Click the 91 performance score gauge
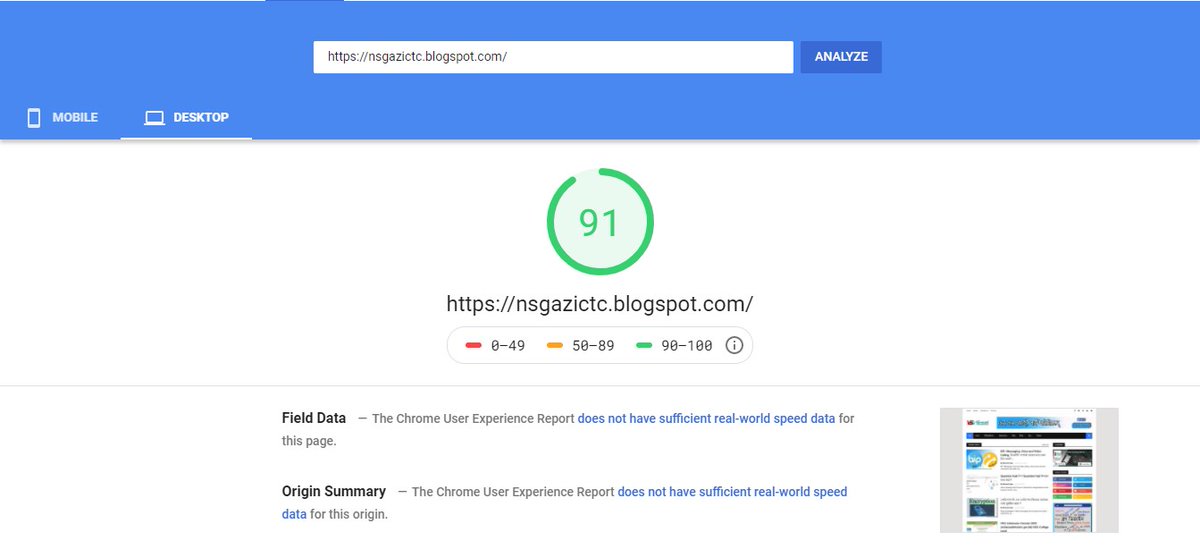This screenshot has height=549, width=1200. click(x=600, y=222)
